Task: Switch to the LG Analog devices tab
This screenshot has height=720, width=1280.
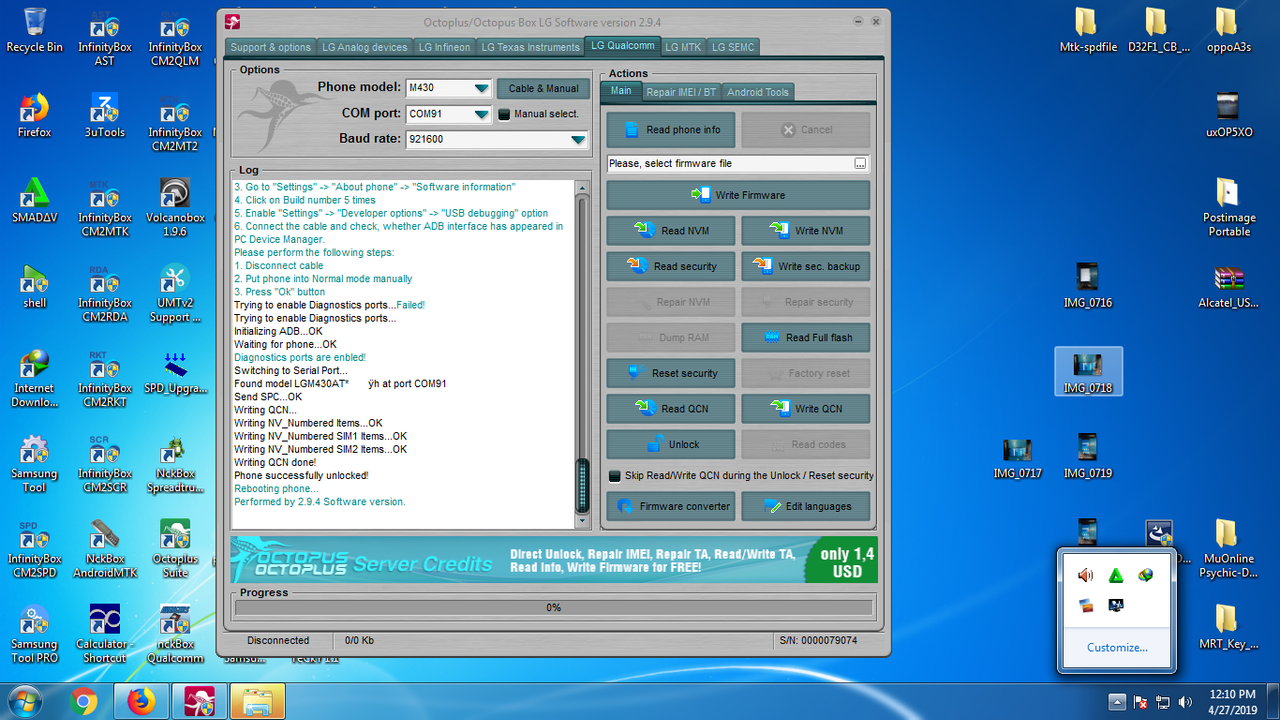Action: (365, 47)
